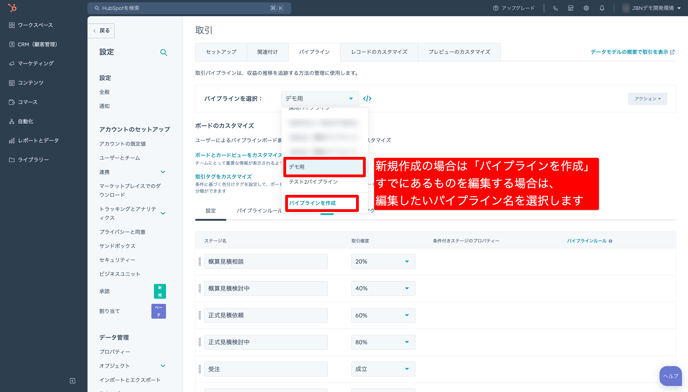Click the アップグレード button
The image size is (688, 392).
point(514,8)
